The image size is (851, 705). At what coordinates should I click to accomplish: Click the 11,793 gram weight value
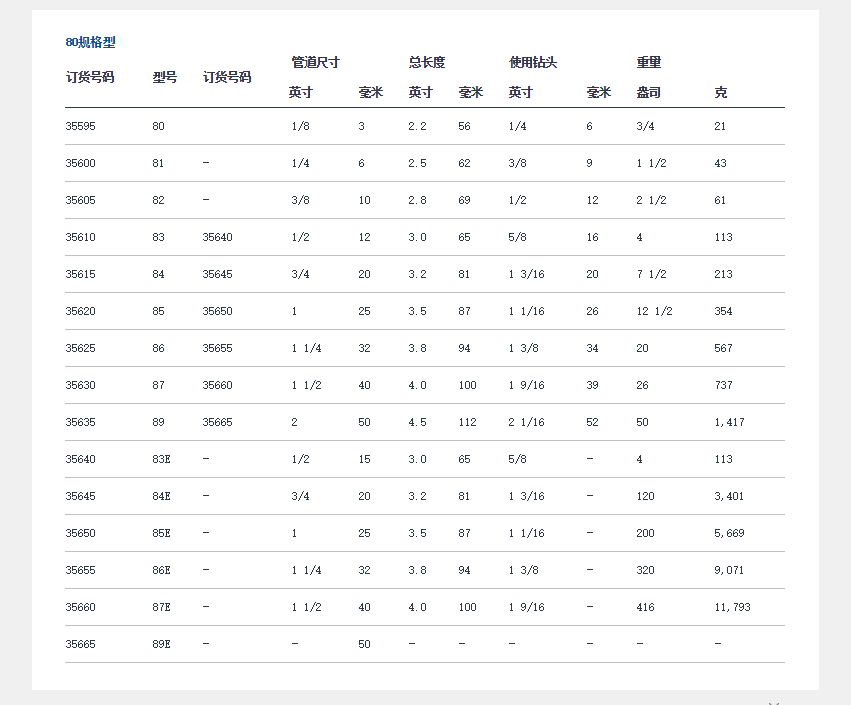click(x=732, y=607)
